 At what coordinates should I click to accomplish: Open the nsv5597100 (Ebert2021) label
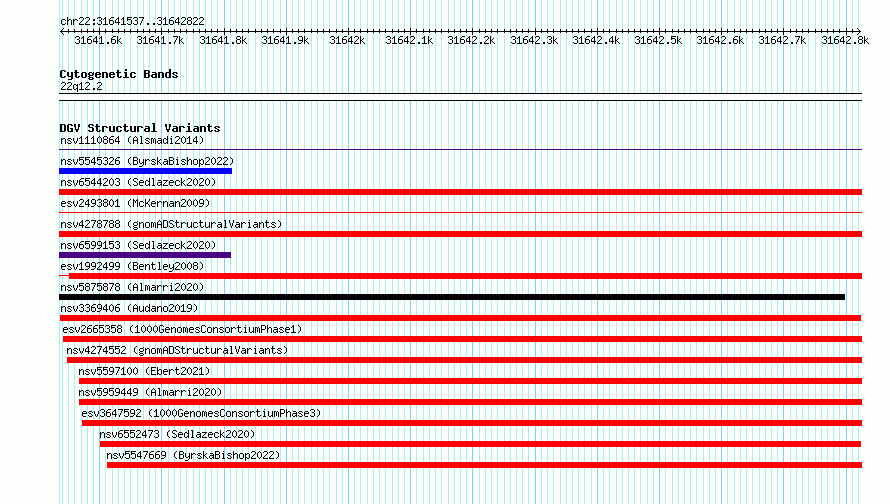point(144,371)
